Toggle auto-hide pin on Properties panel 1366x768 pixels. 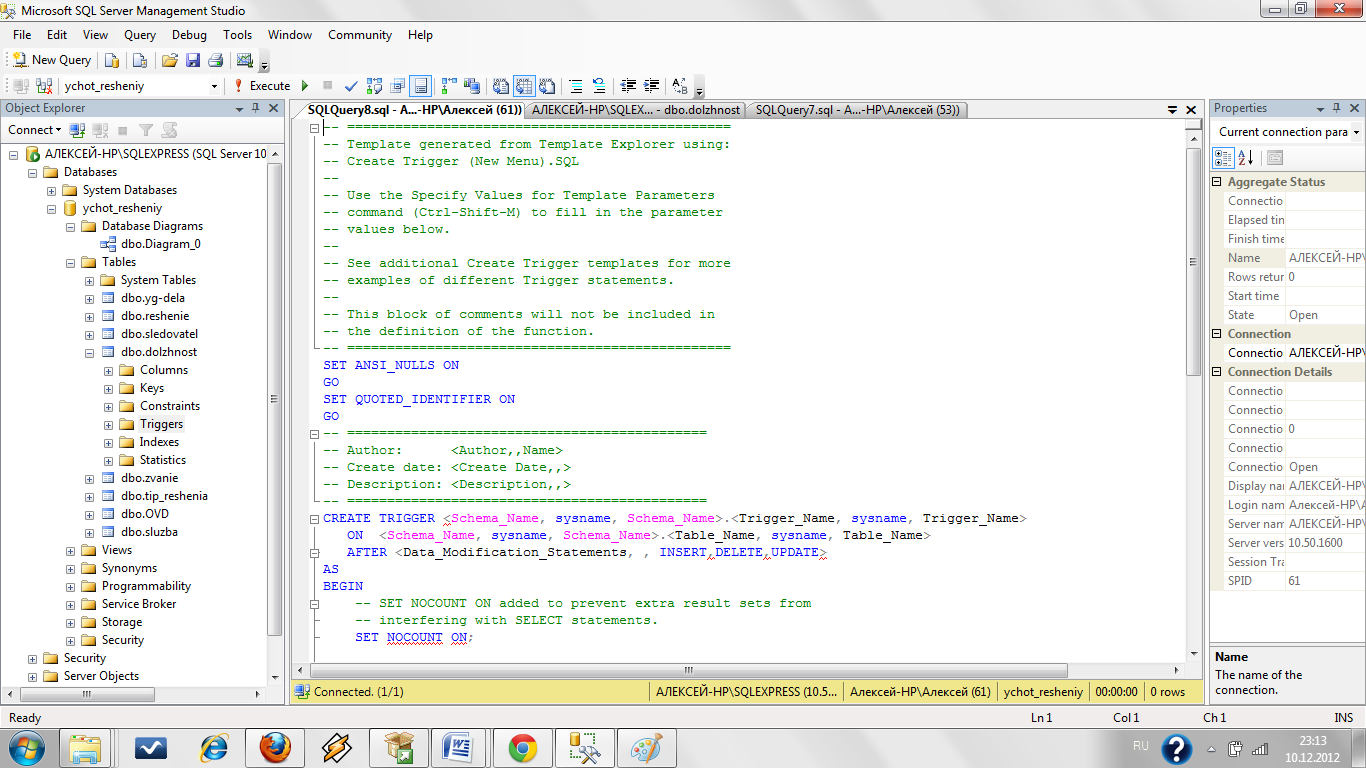pos(1337,108)
